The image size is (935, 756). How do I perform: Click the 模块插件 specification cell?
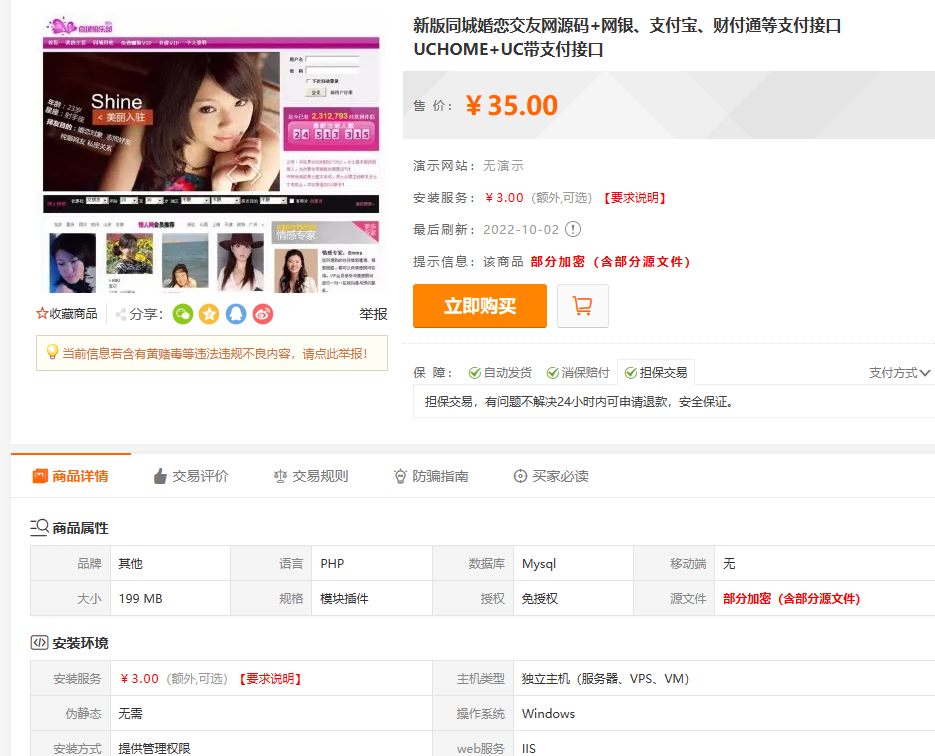point(371,599)
